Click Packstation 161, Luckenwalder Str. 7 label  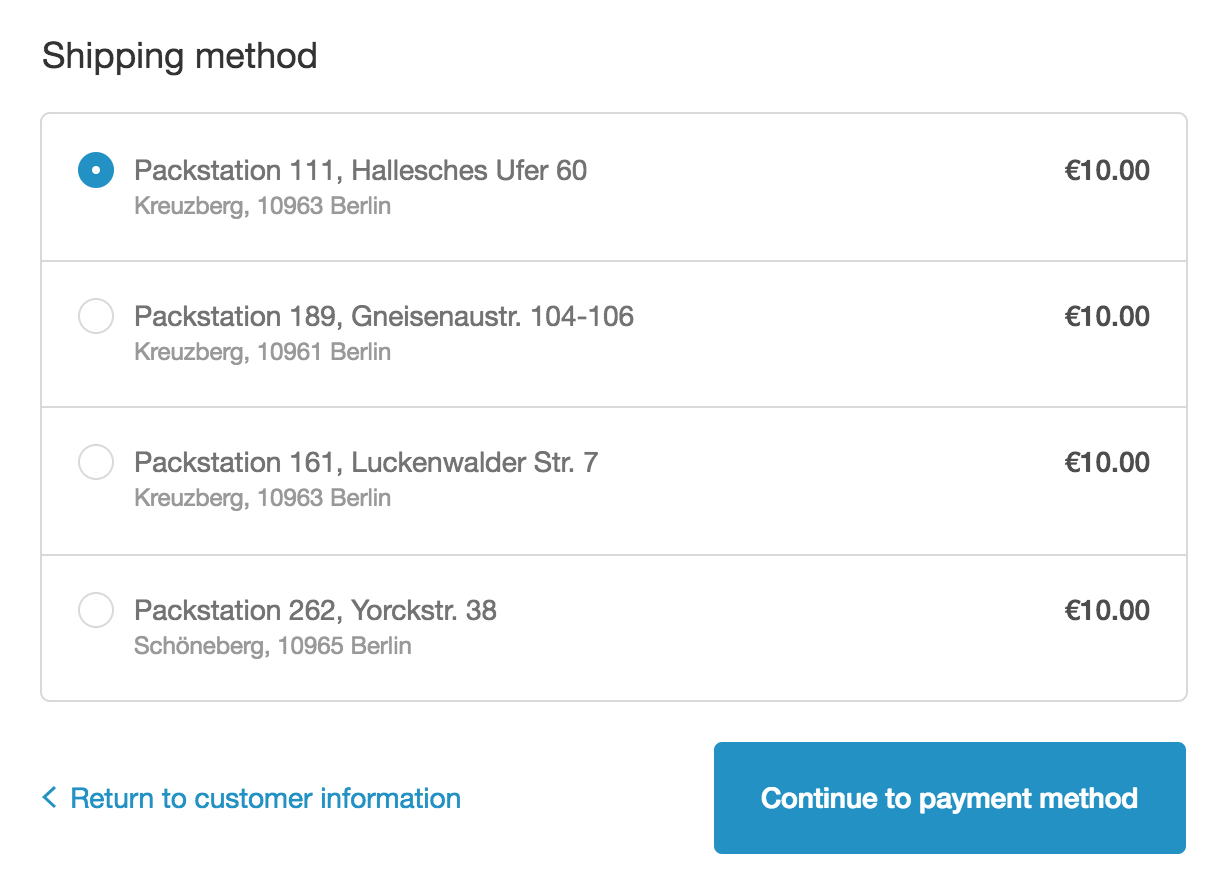coord(366,463)
